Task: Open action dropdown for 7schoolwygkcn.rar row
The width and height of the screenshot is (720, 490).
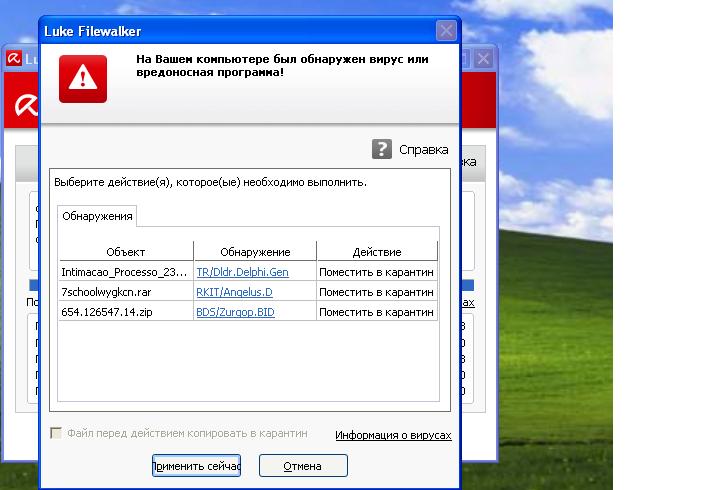Action: coord(377,292)
